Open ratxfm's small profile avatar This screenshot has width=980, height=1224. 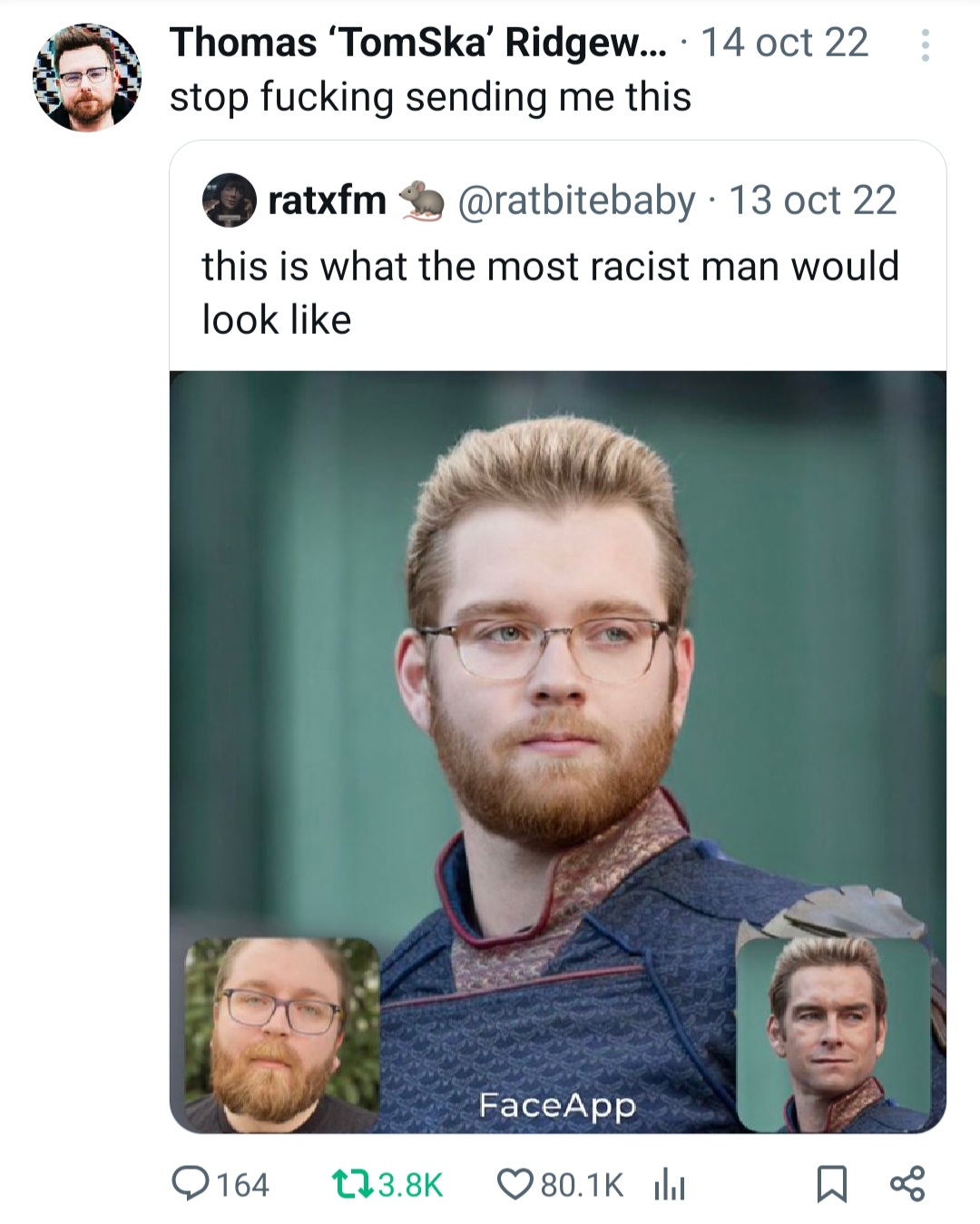pyautogui.click(x=229, y=200)
